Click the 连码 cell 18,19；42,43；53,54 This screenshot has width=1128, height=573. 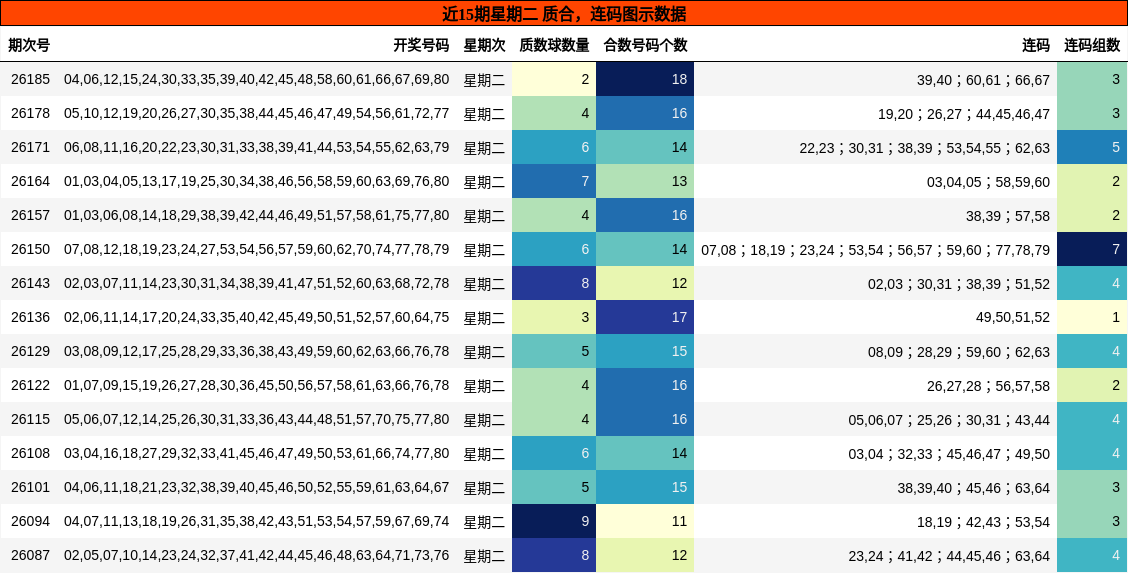[x=983, y=522]
